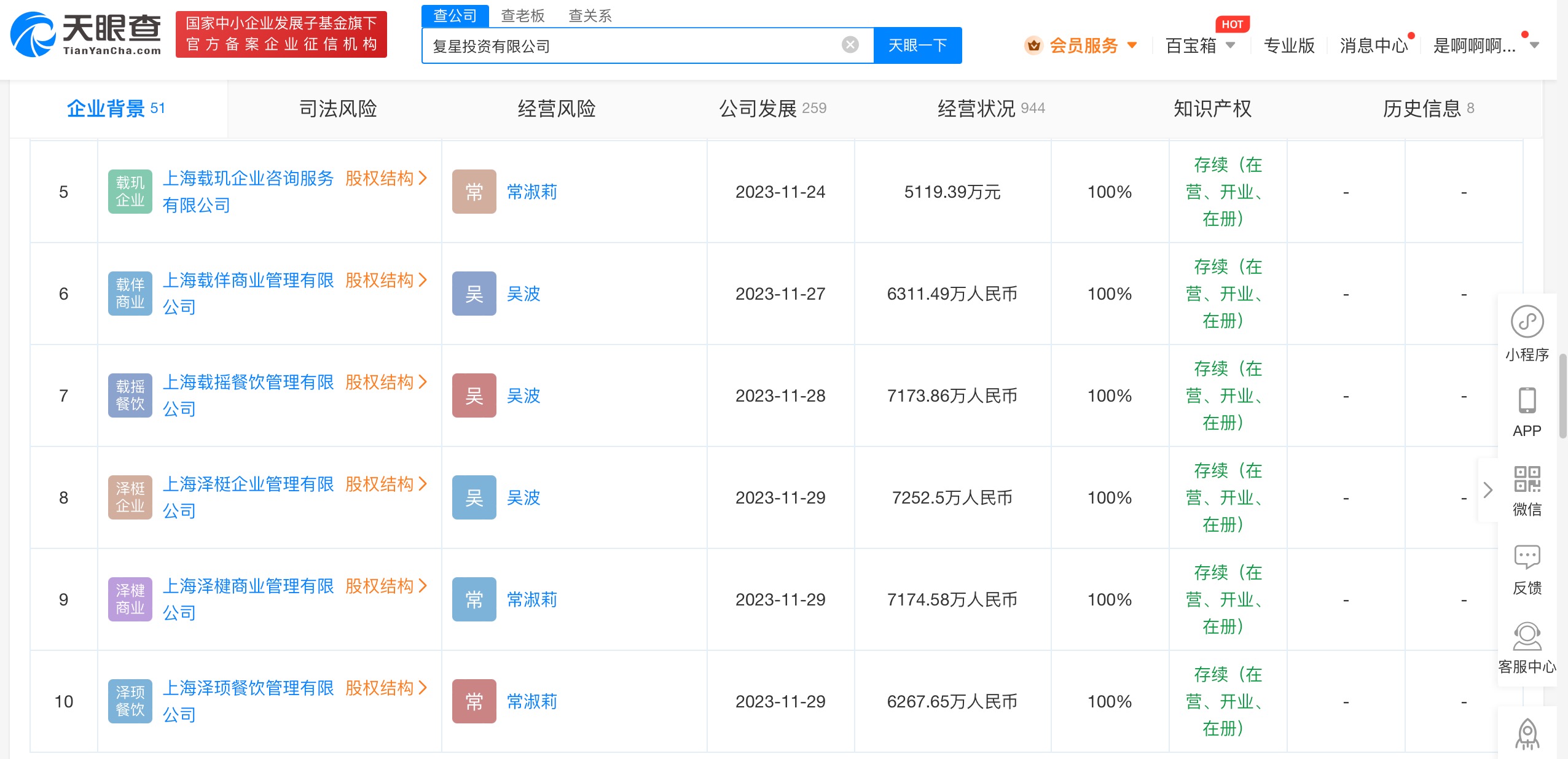Expand the side panel chevron arrow
This screenshot has width=1568, height=759.
1488,490
